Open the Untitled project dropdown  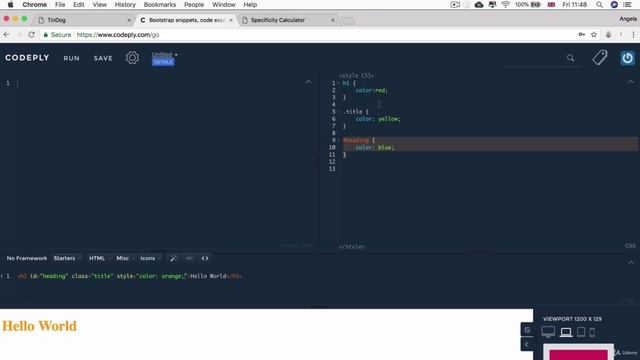[164, 54]
